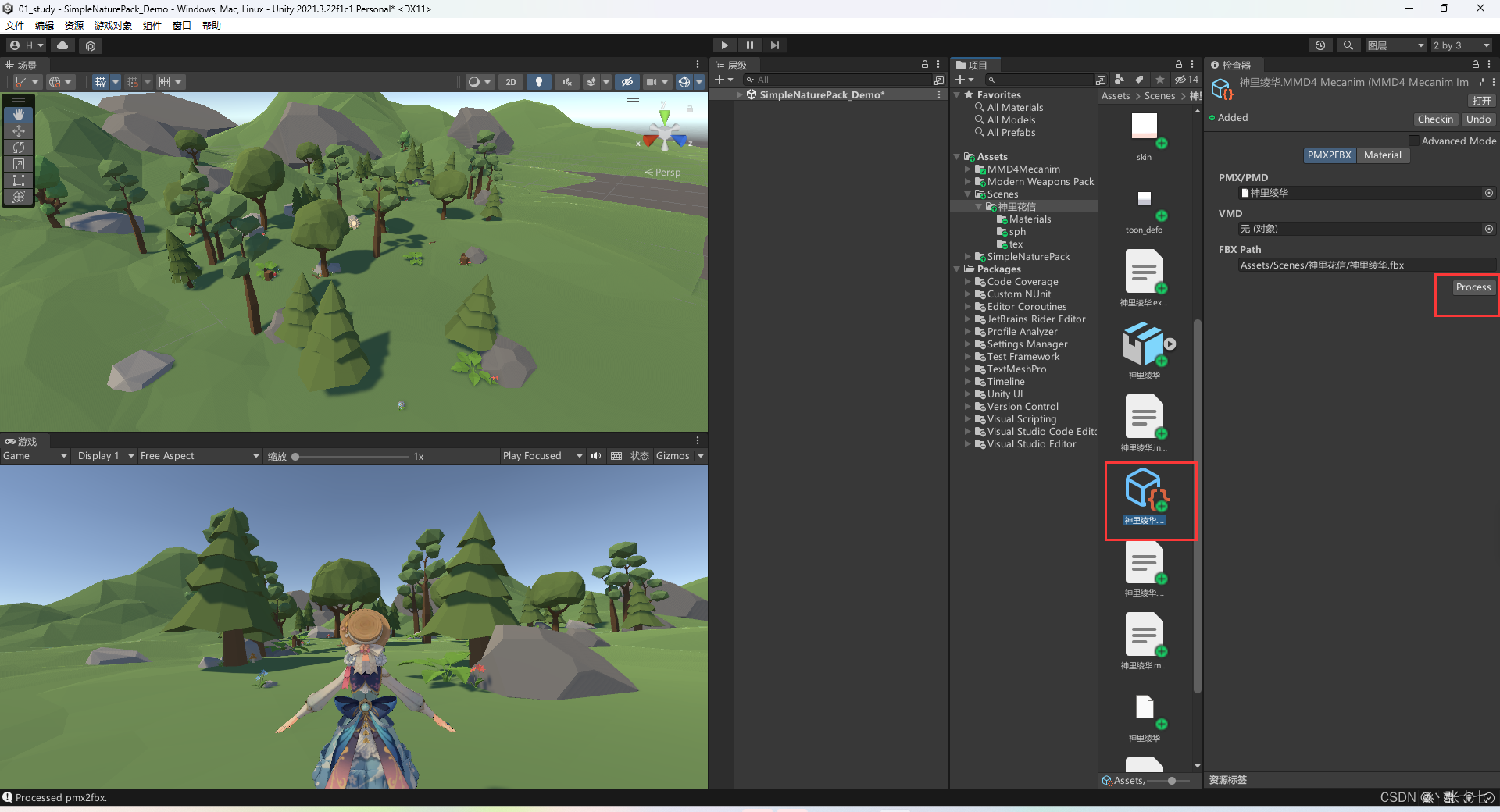
Task: Click the undo history icon near the top right
Action: pyautogui.click(x=1320, y=45)
